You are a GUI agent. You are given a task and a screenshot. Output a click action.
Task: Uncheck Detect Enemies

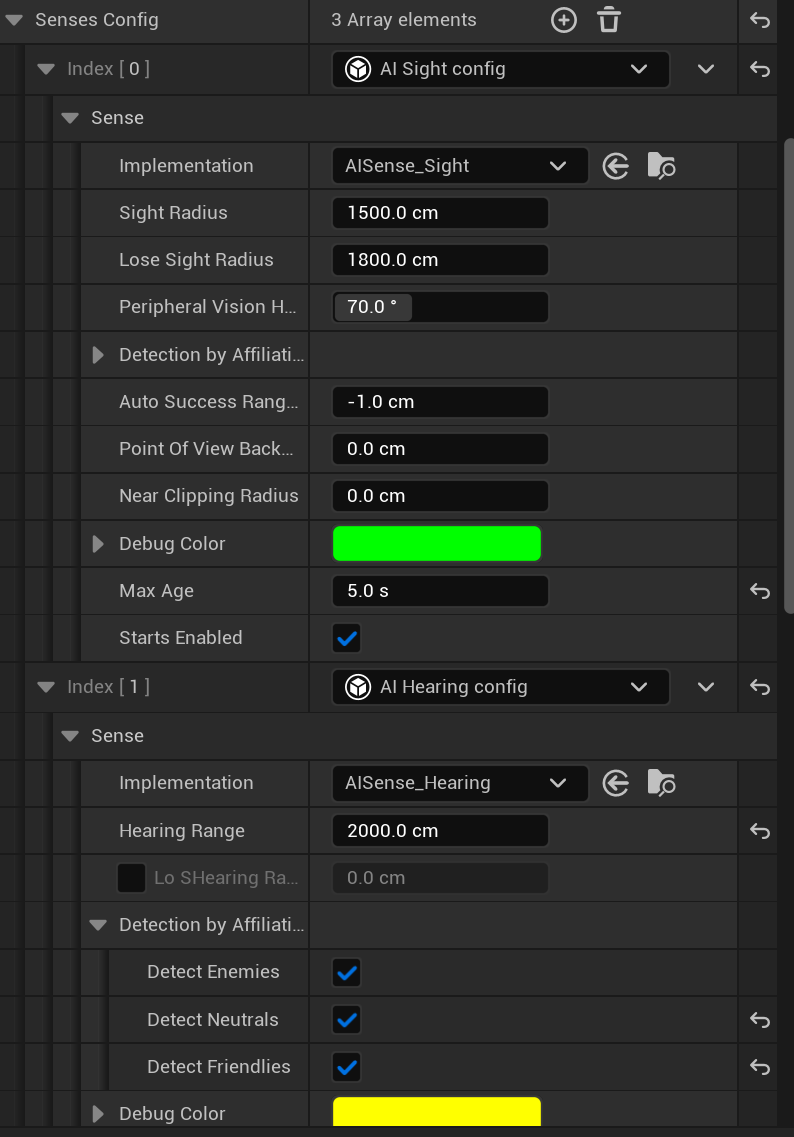347,972
